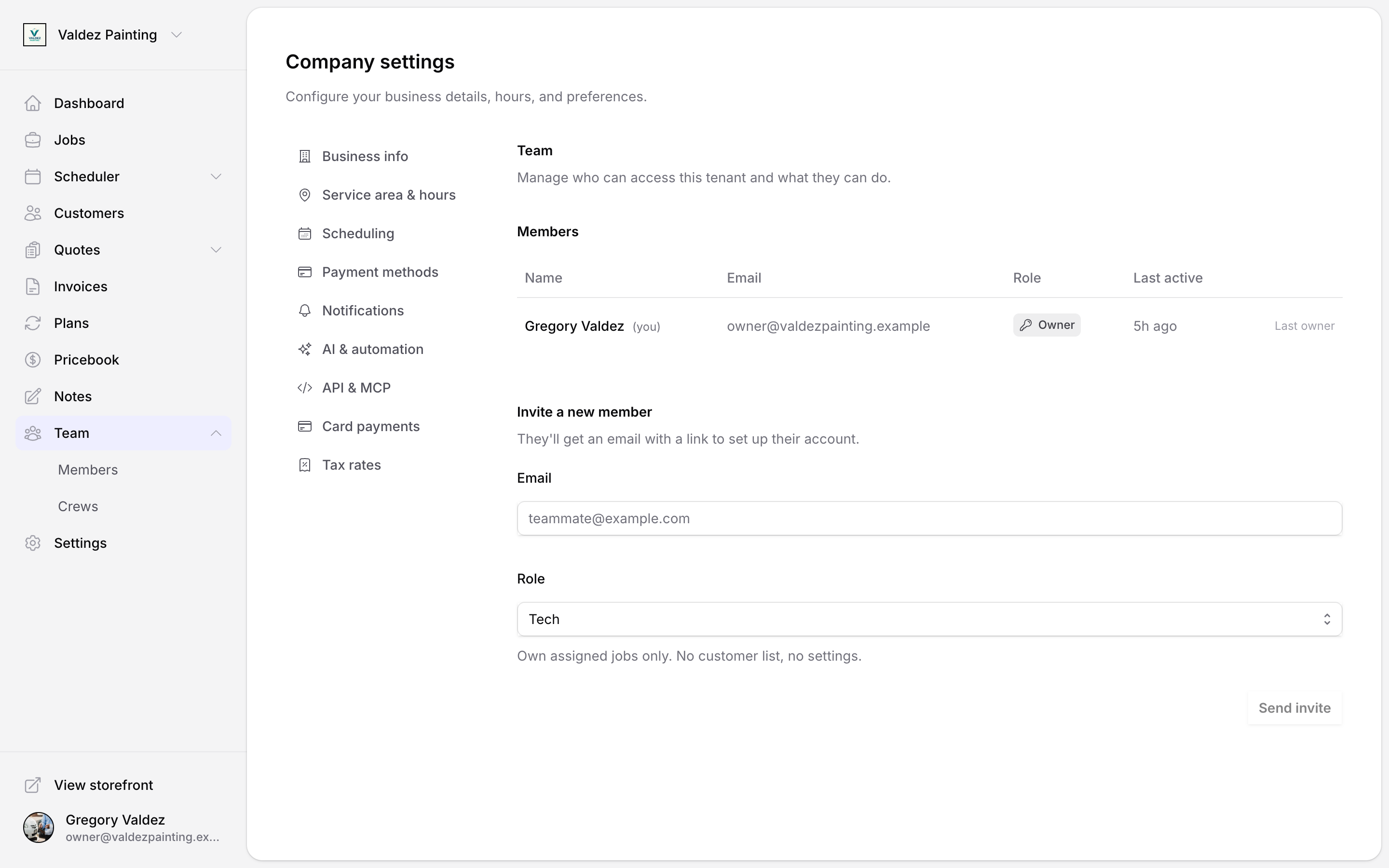
Task: Click the Send invite button
Action: [x=1294, y=708]
